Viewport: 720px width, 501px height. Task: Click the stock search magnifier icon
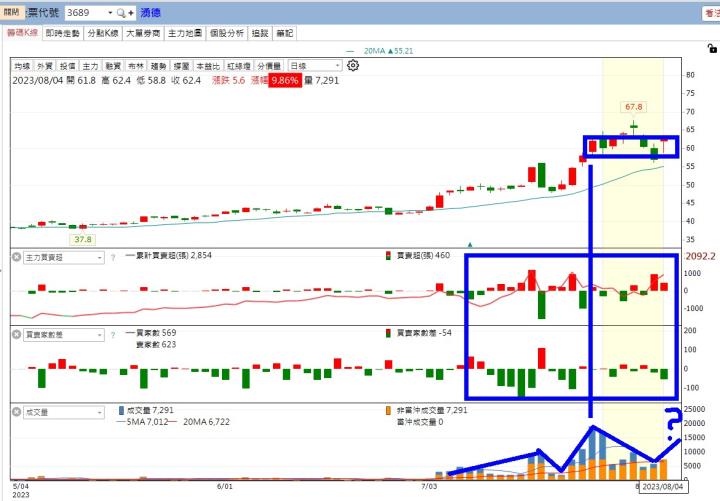(x=121, y=13)
